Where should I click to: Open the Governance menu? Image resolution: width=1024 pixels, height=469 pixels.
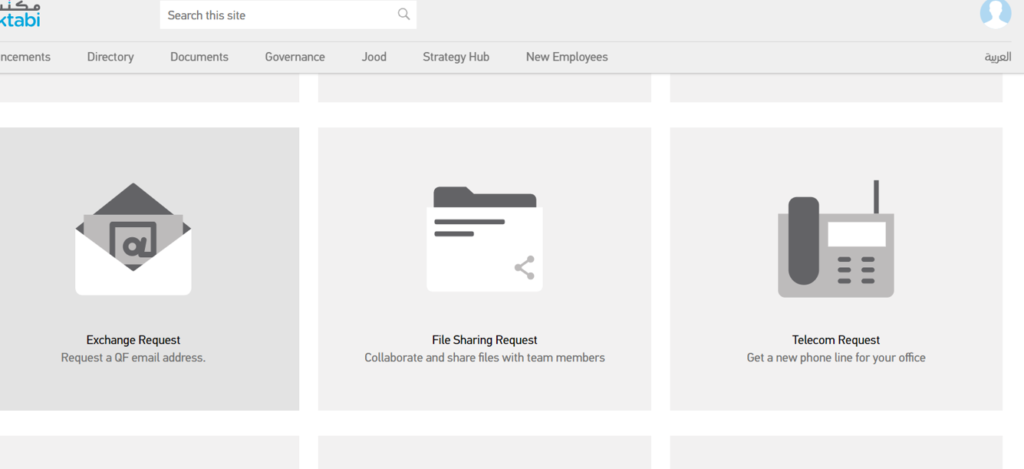(295, 57)
